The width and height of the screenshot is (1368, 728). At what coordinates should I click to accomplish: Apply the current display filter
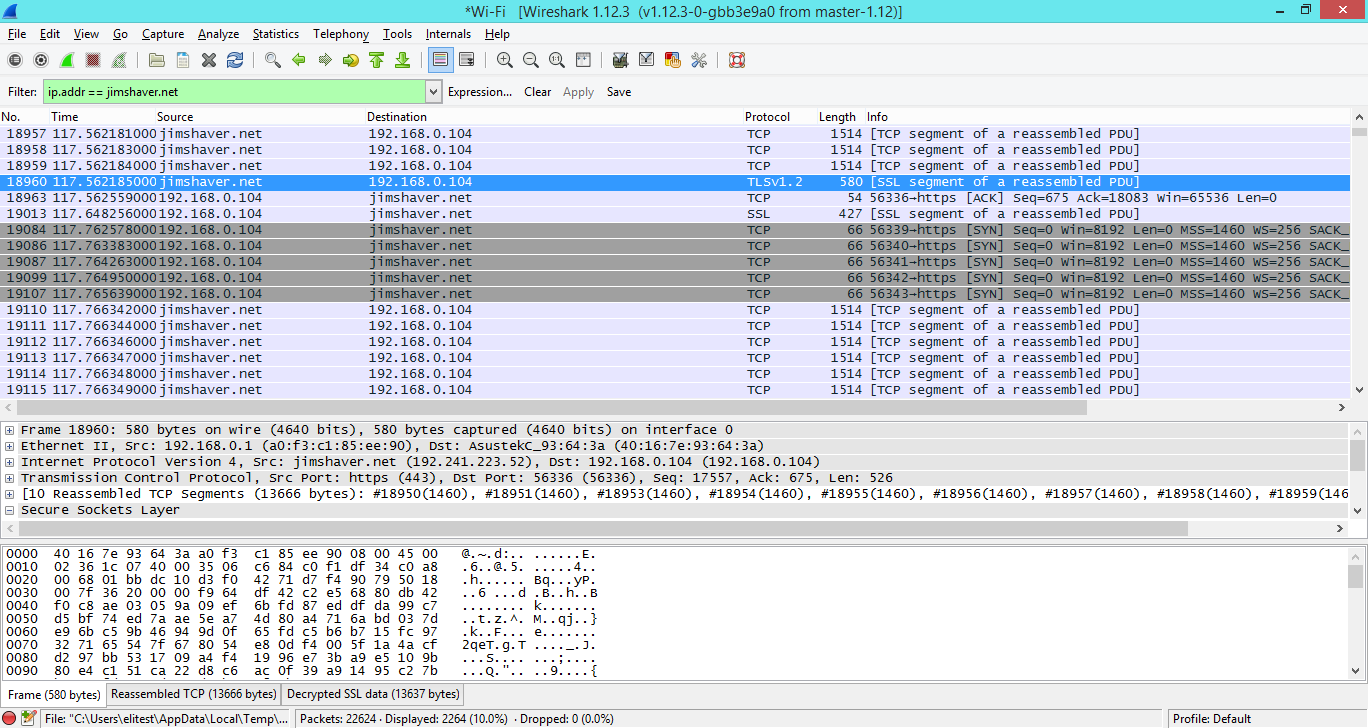point(578,91)
